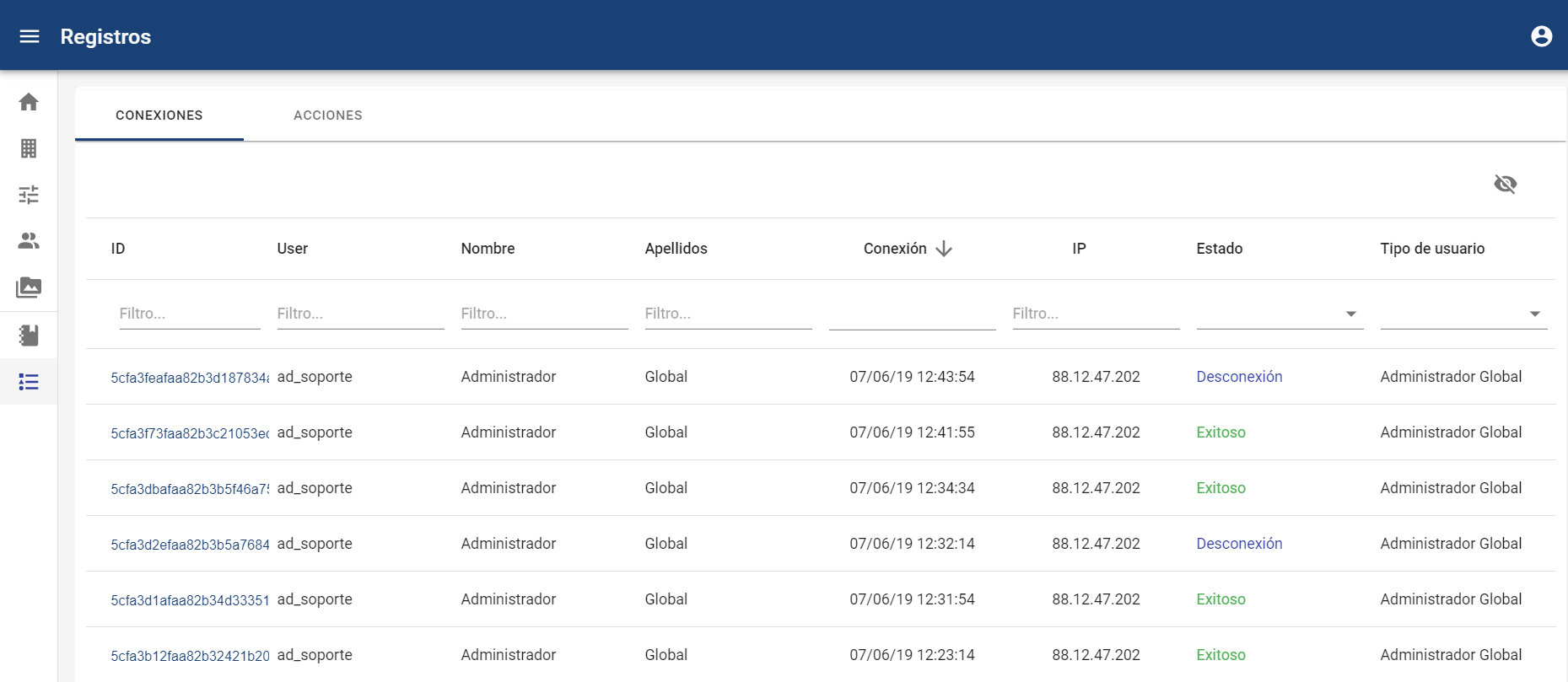Toggle column visibility with the crossed-eye icon
Screen dimensions: 1568x682
(1505, 184)
